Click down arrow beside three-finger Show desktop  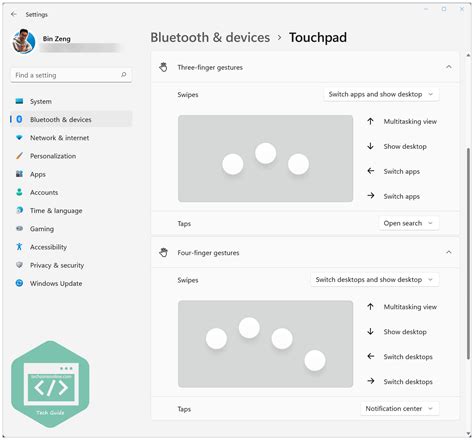click(x=370, y=146)
